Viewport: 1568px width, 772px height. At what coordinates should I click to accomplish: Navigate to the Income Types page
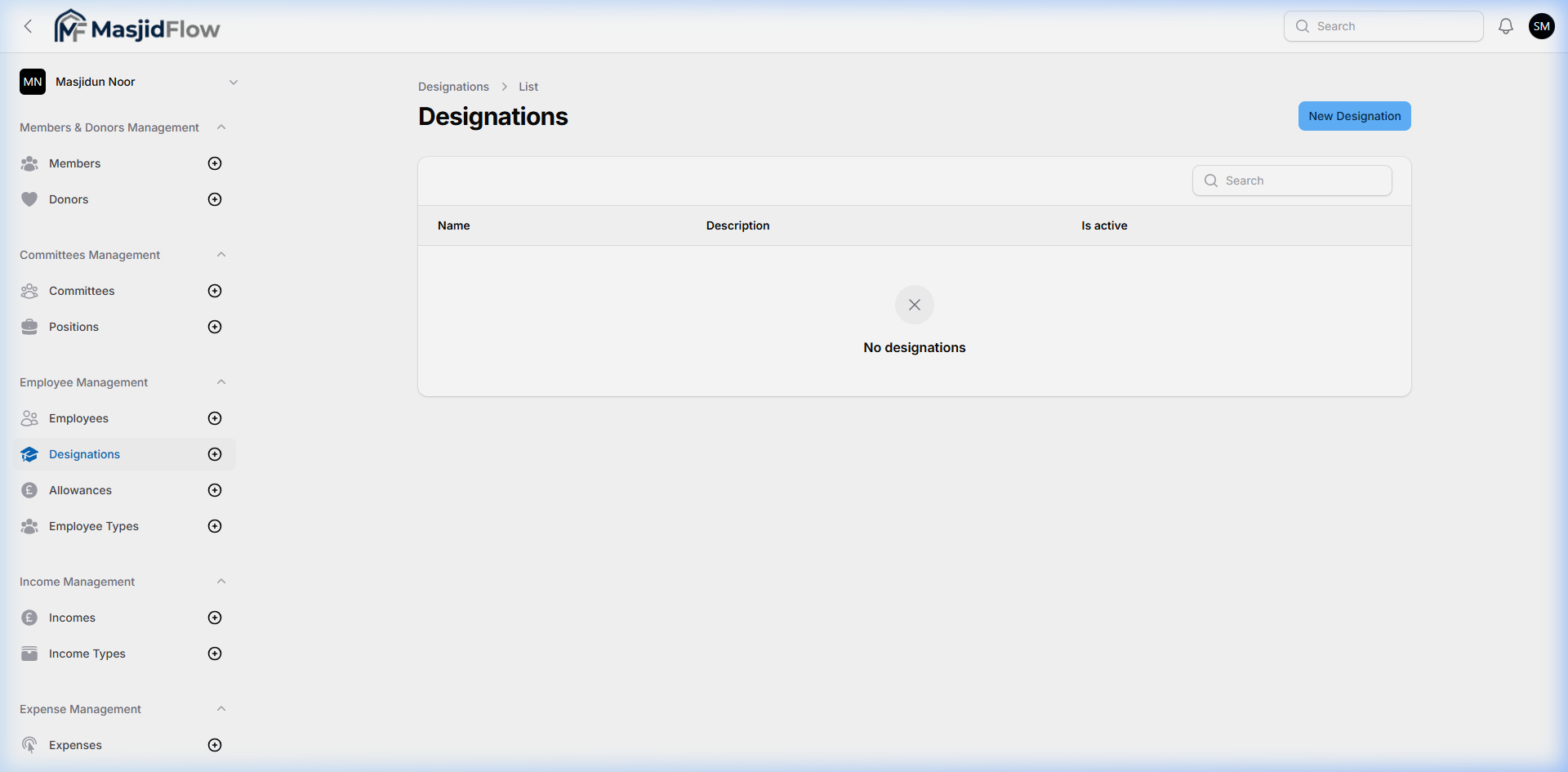pos(87,653)
